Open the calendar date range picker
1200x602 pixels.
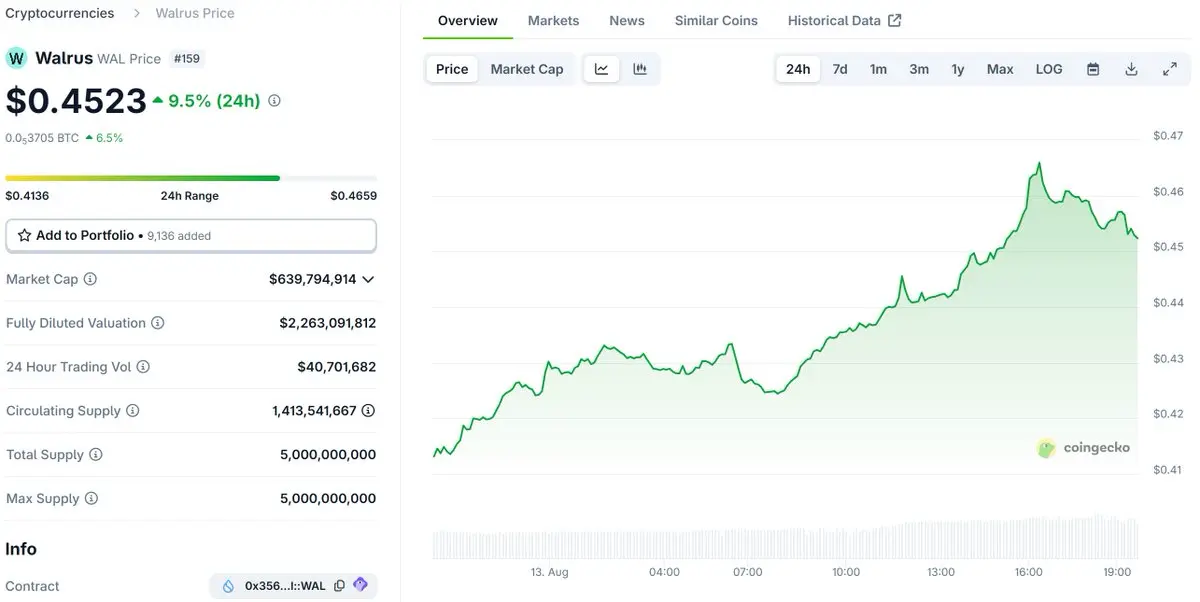coord(1093,69)
